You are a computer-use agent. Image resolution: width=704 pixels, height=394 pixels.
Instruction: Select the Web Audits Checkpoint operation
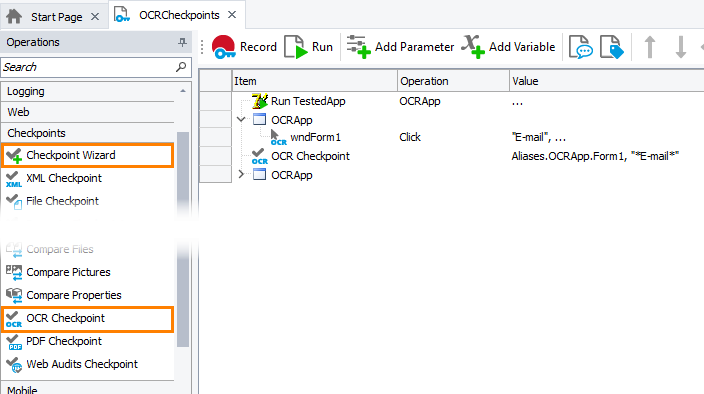(88, 364)
